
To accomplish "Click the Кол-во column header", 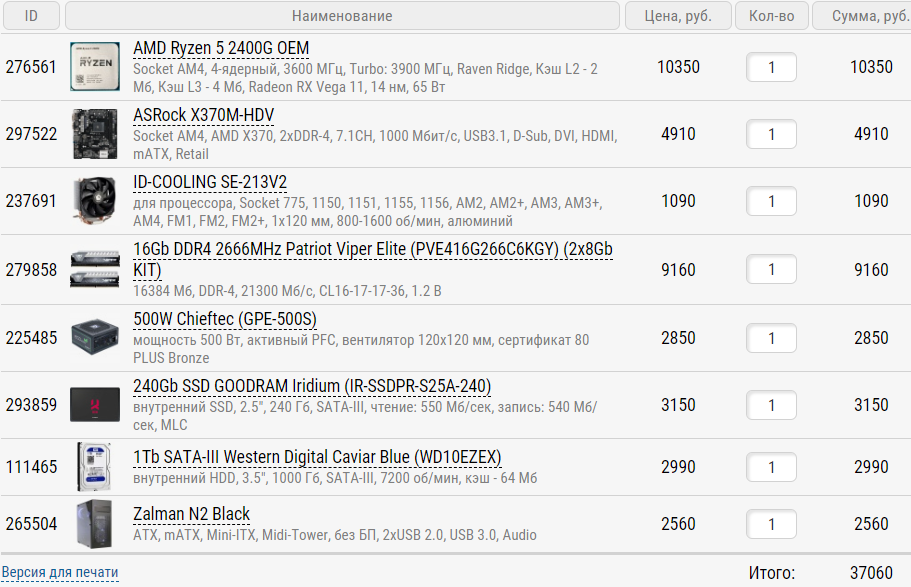I will [772, 16].
